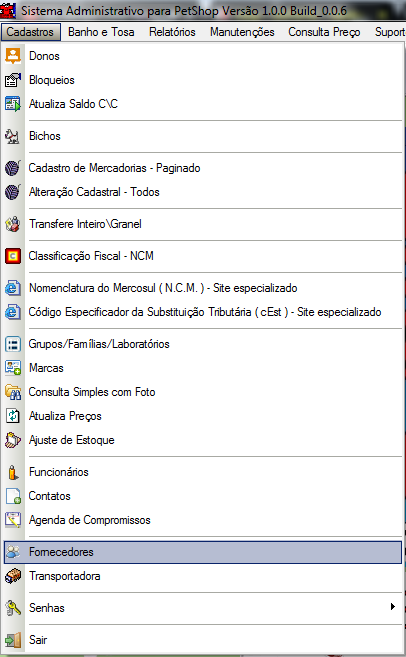Click the red Classificação Fiscal NCM icon

13,256
